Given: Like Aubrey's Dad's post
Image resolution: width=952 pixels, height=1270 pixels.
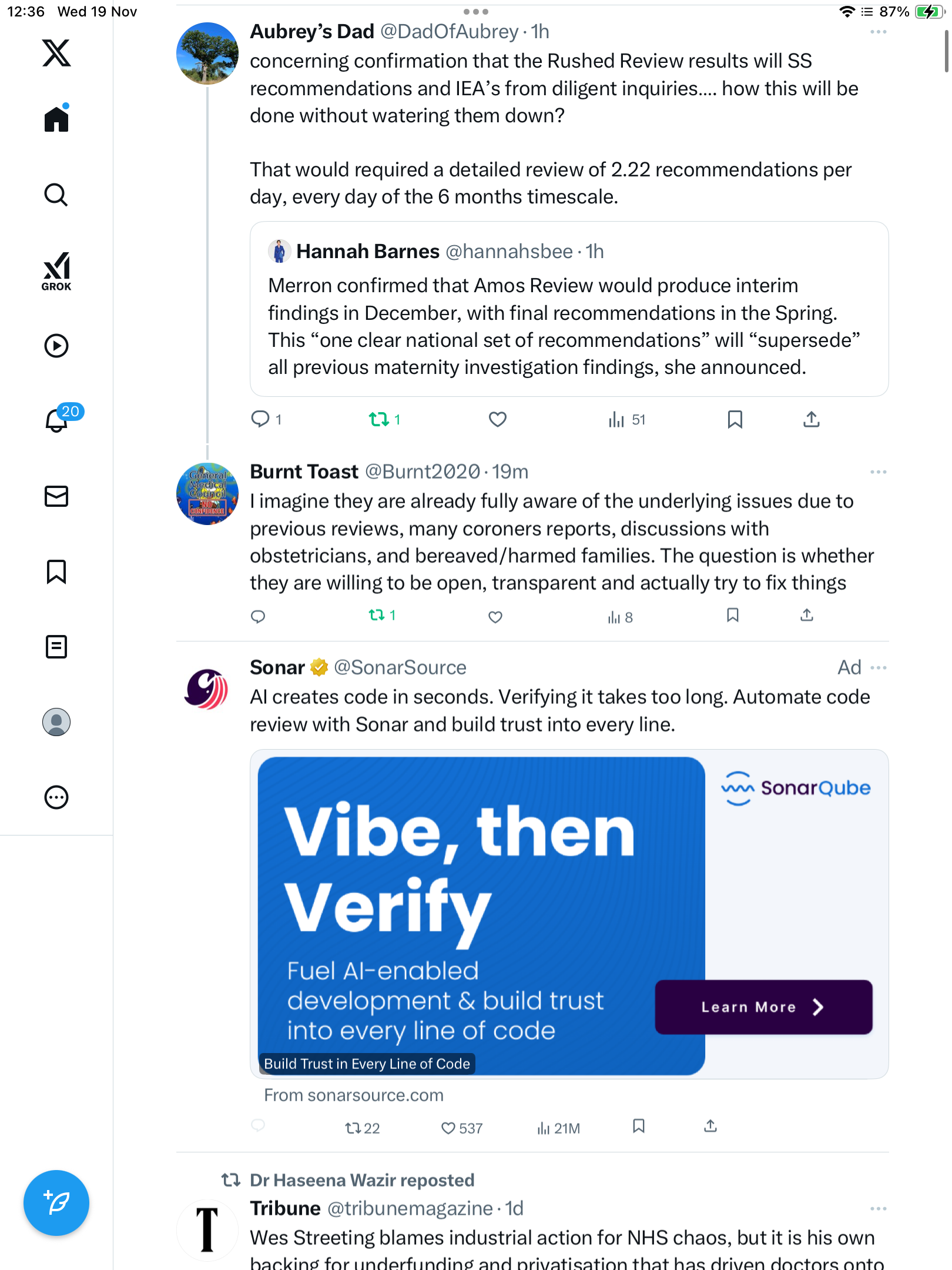Looking at the screenshot, I should click(x=497, y=419).
